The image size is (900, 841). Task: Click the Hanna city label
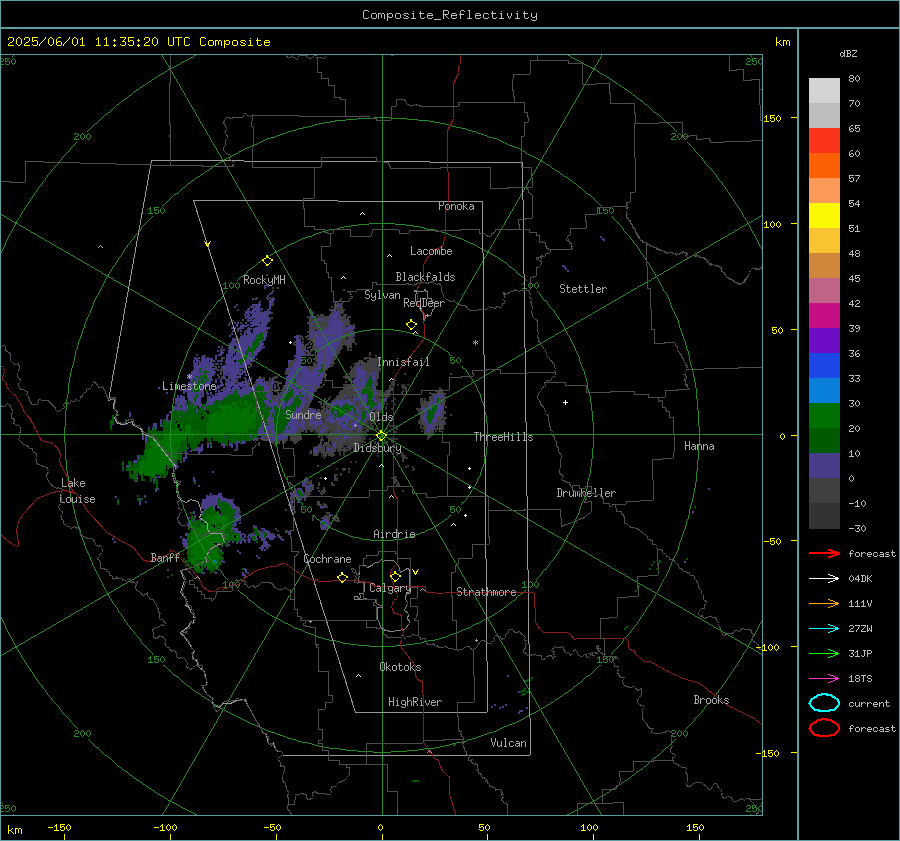(x=699, y=446)
